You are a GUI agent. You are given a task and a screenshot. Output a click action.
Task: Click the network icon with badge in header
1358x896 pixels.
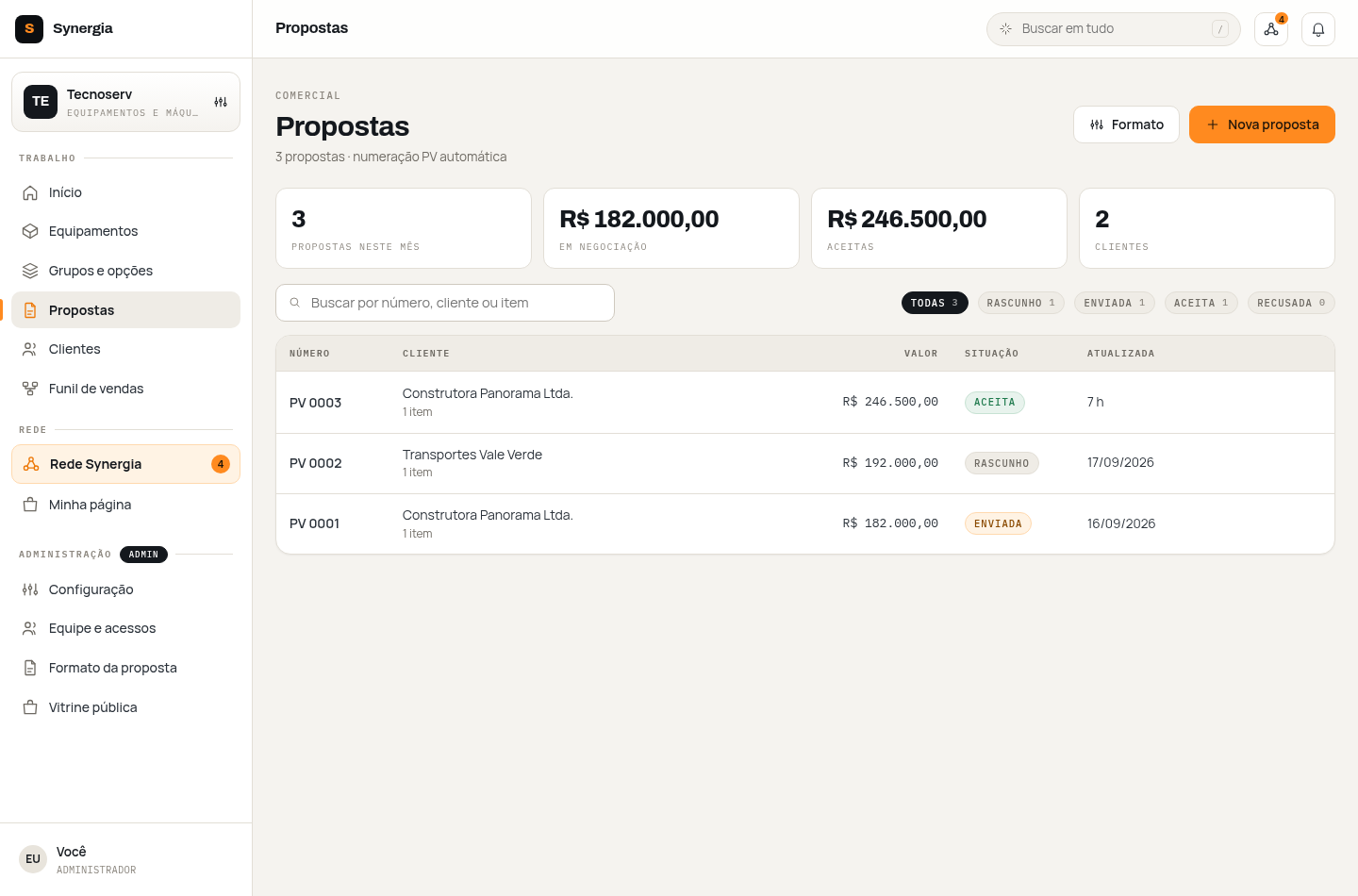(x=1271, y=29)
